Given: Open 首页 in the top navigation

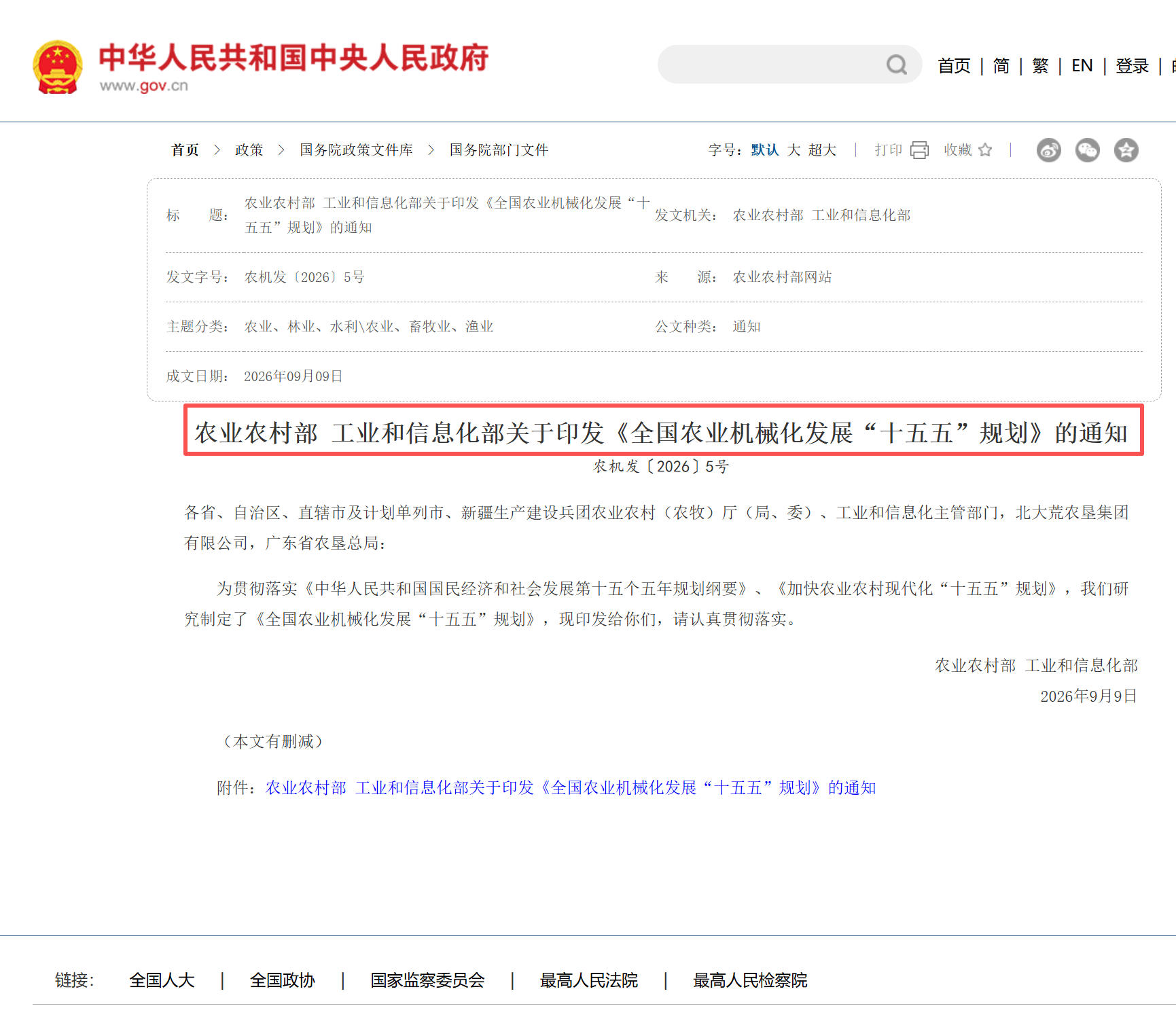Looking at the screenshot, I should pyautogui.click(x=954, y=66).
